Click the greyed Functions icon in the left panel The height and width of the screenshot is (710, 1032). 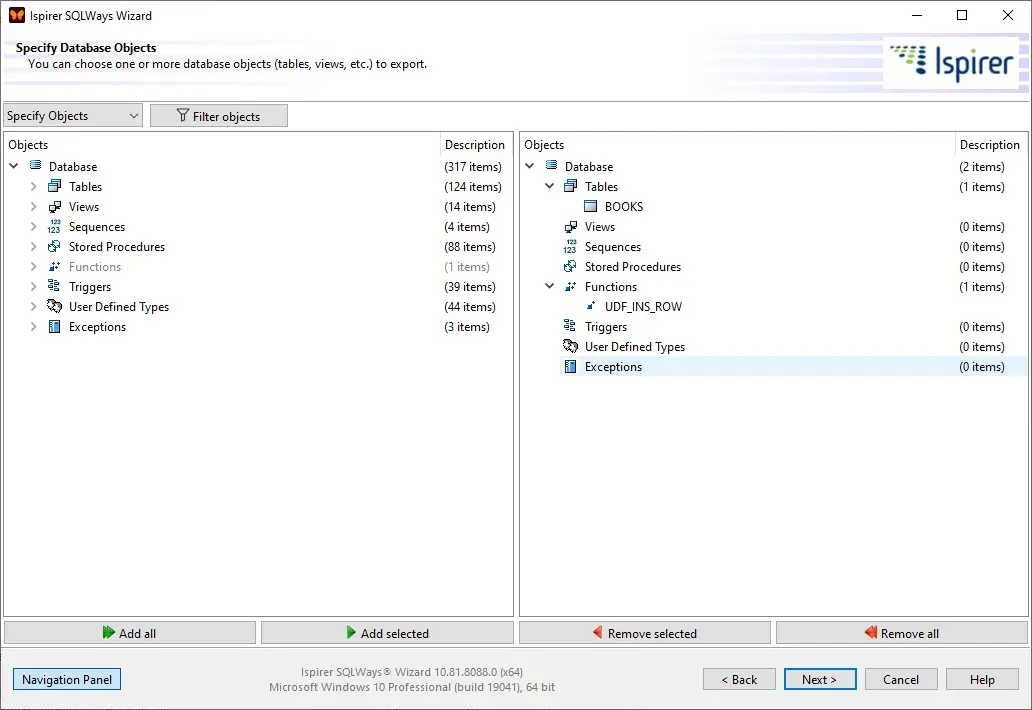click(x=55, y=266)
